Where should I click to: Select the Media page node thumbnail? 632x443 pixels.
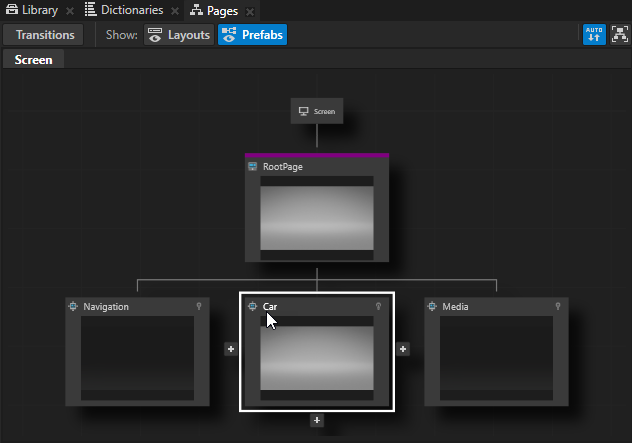tap(496, 357)
